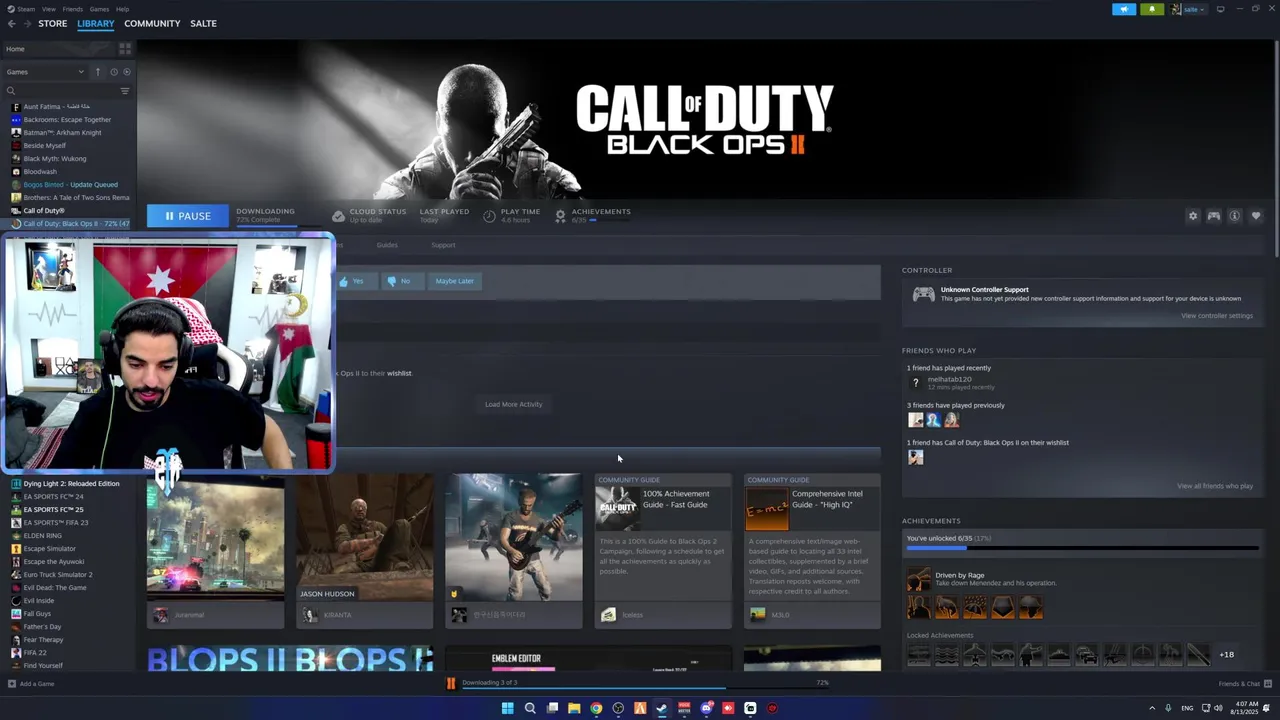Click the achievements unlocked progress bar
The height and width of the screenshot is (720, 1280).
pos(1082,548)
